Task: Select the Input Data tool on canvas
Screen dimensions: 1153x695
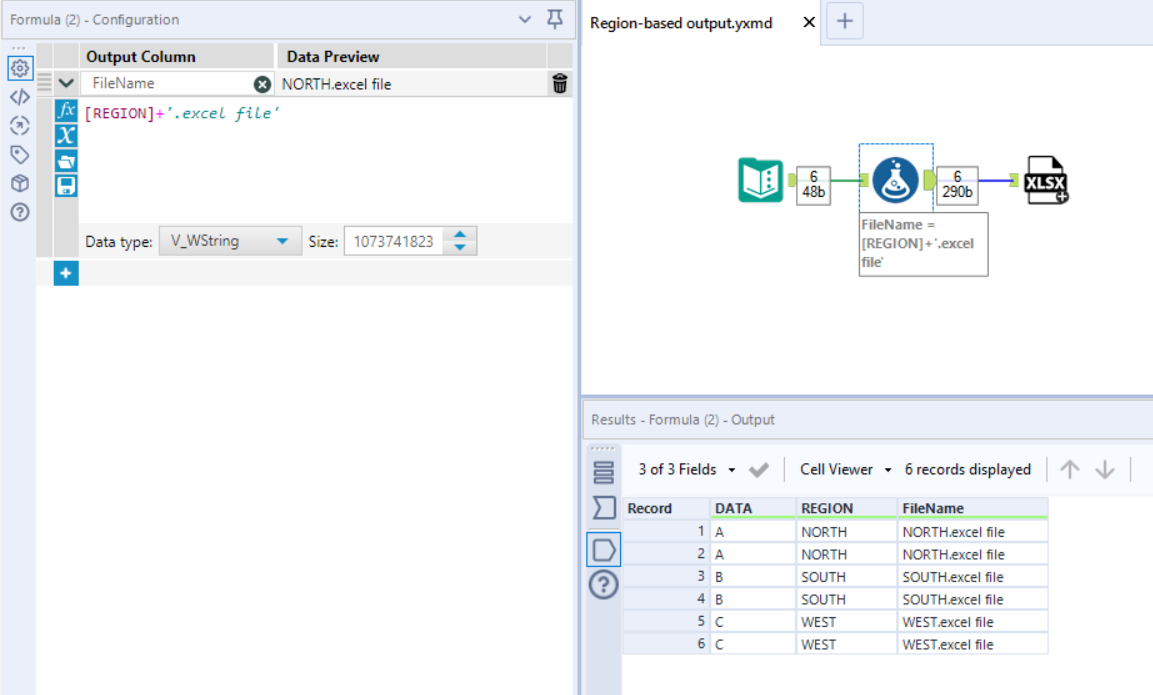Action: (761, 183)
